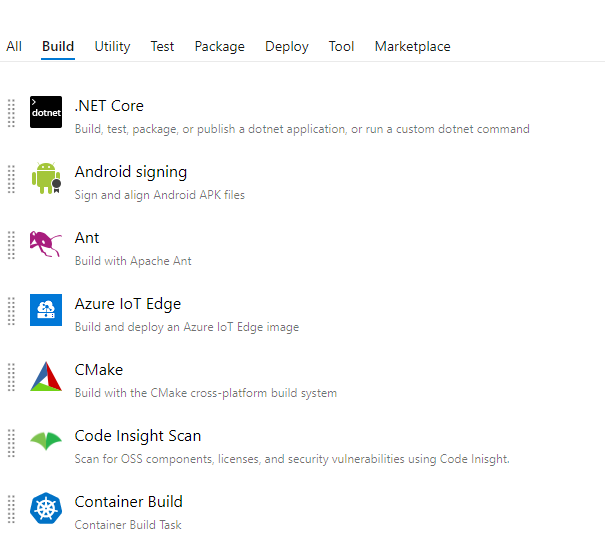Switch to the All tab
Screen dimensions: 605x537
coord(14,46)
